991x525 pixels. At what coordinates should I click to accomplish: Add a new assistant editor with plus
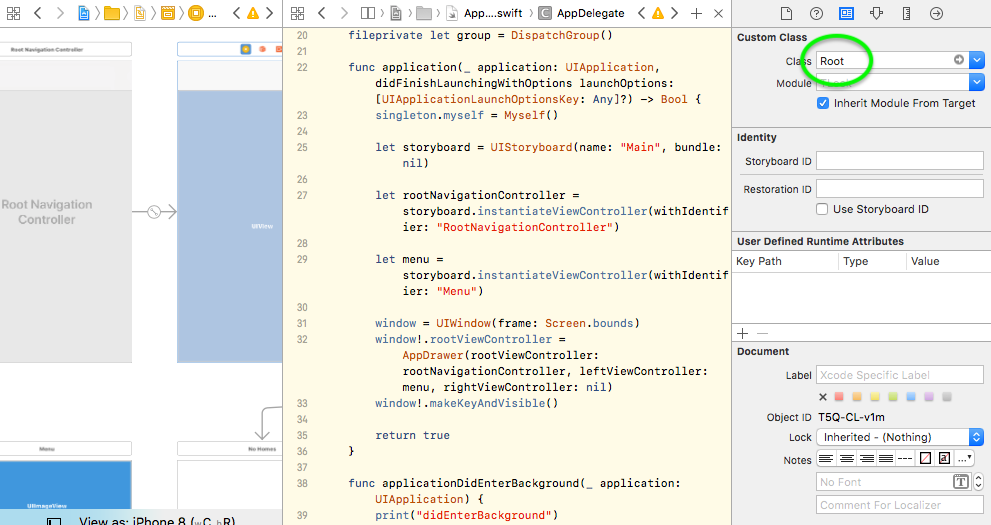[x=696, y=13]
